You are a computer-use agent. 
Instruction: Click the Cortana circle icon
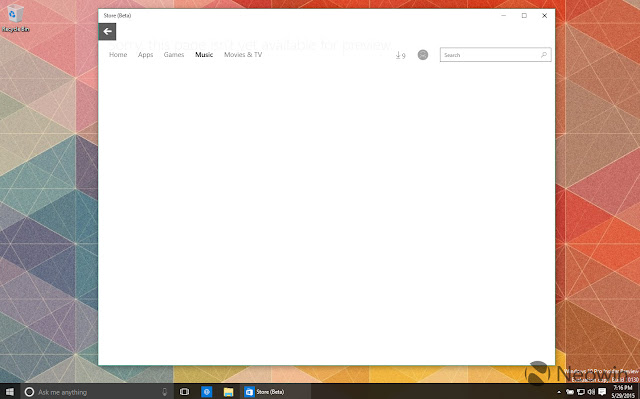29,392
